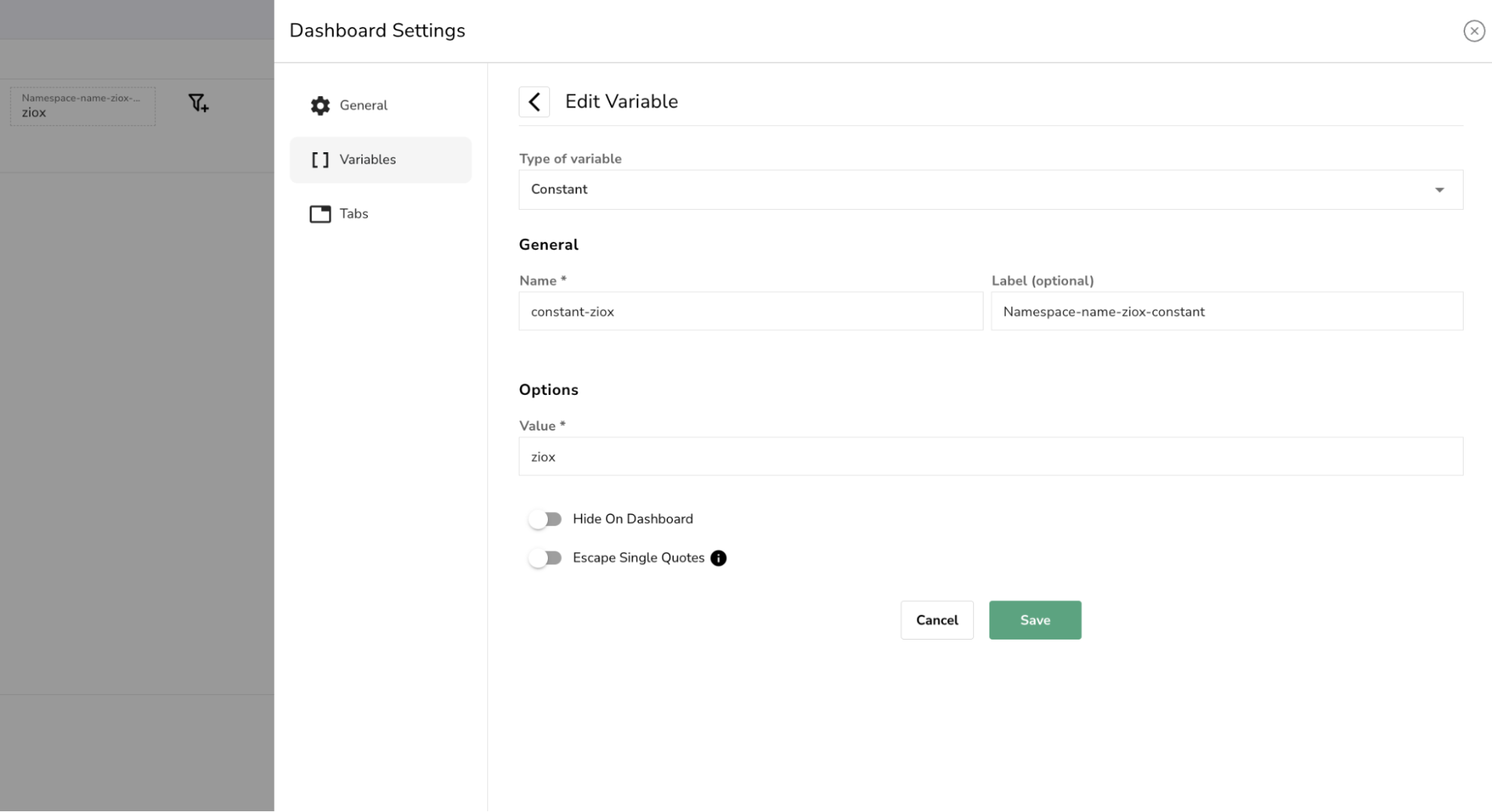
Task: Click the gear icon for General settings
Action: [320, 105]
